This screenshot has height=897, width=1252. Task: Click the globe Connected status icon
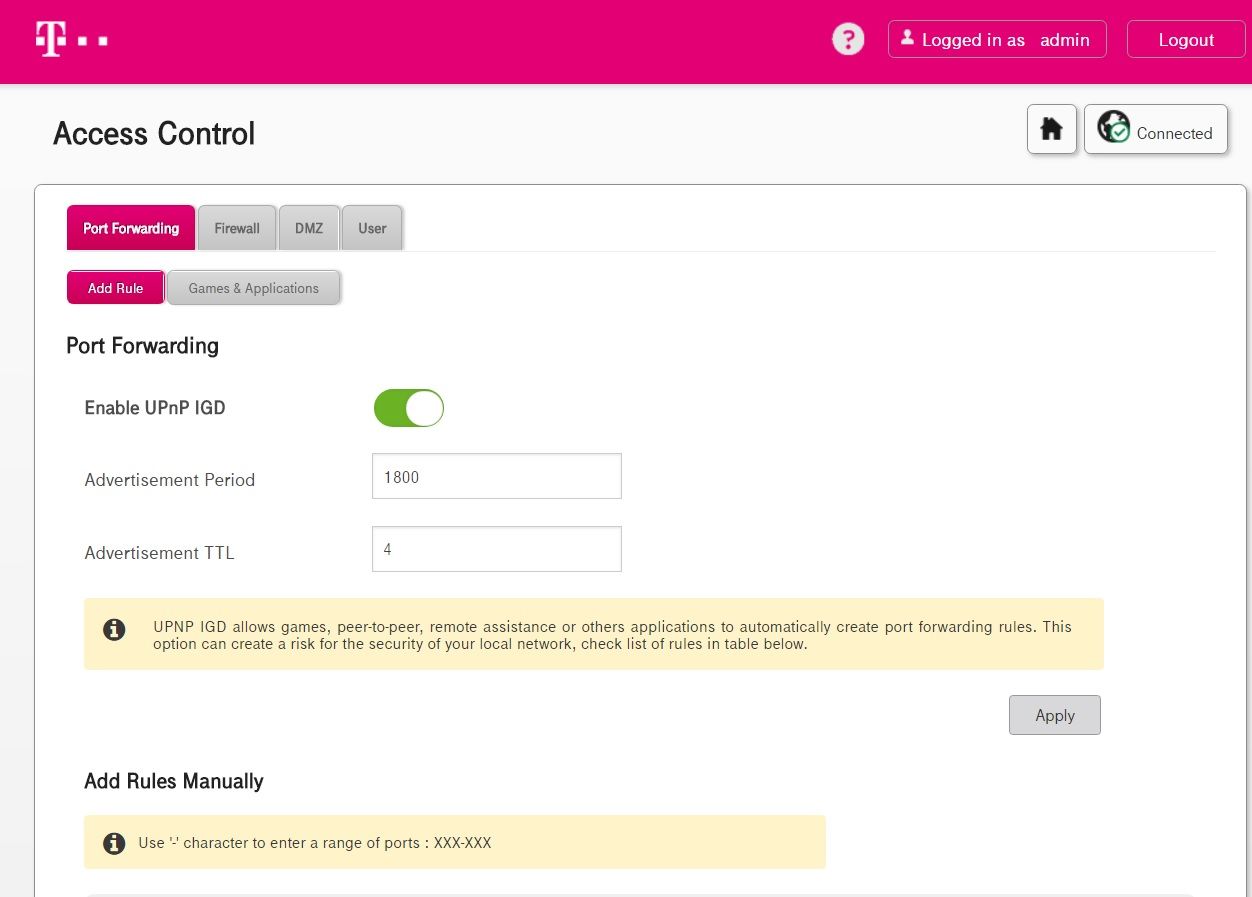[1113, 128]
